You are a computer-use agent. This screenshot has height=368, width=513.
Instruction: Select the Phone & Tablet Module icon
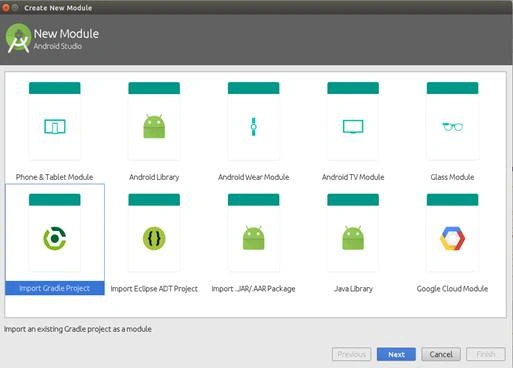point(55,126)
